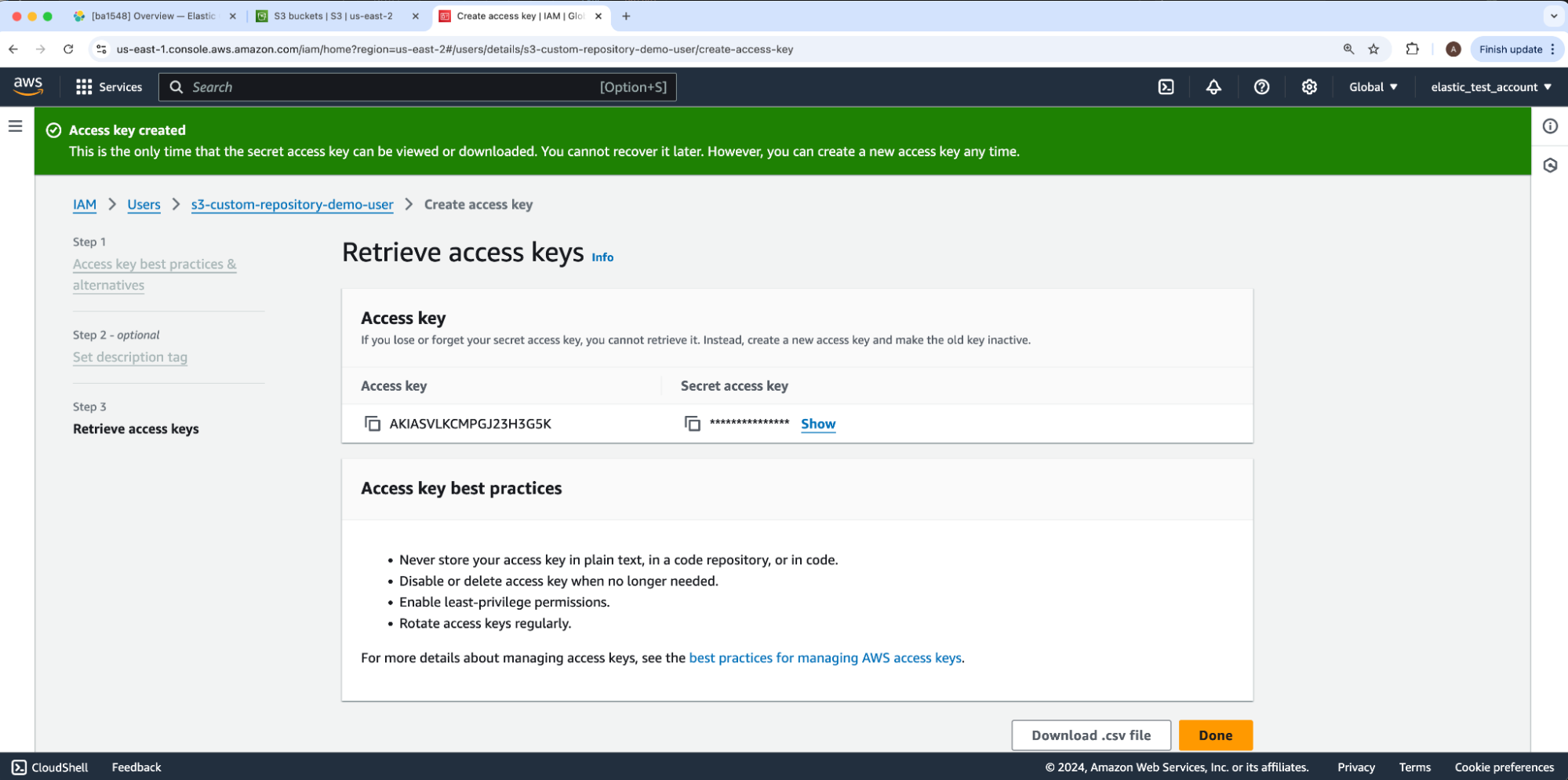The image size is (1568, 780).
Task: Open the notifications bell
Action: point(1213,87)
